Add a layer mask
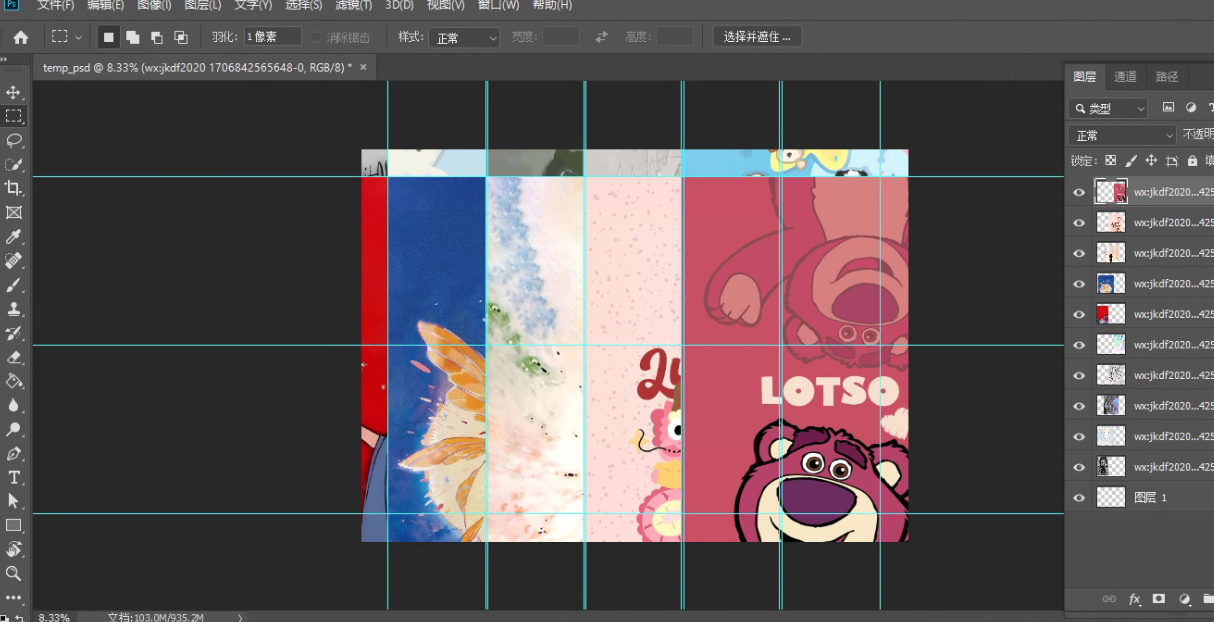The height and width of the screenshot is (622, 1214). [1159, 598]
